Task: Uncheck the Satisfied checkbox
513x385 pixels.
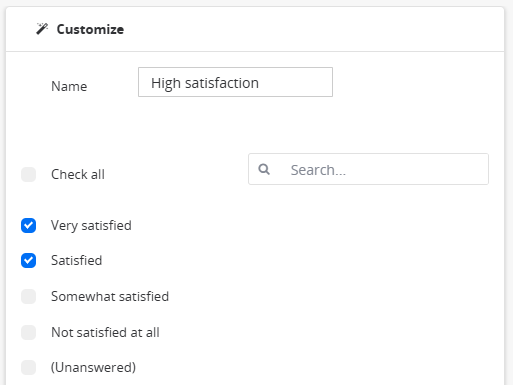Action: 29,261
